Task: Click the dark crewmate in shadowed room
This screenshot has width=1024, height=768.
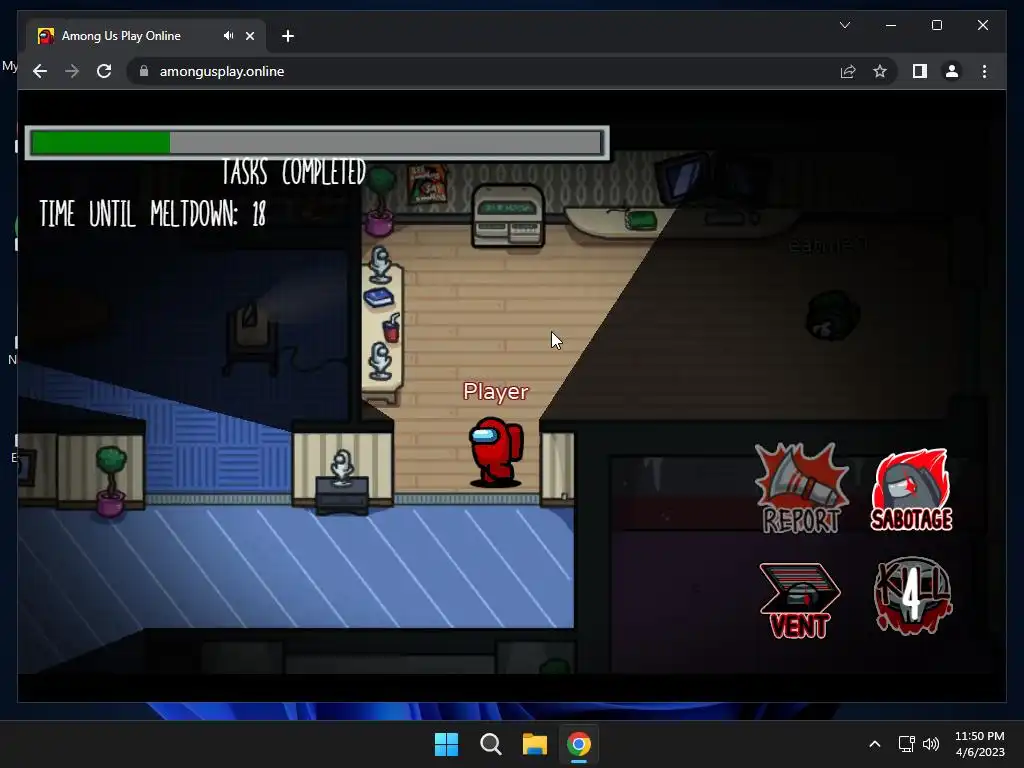Action: [832, 316]
